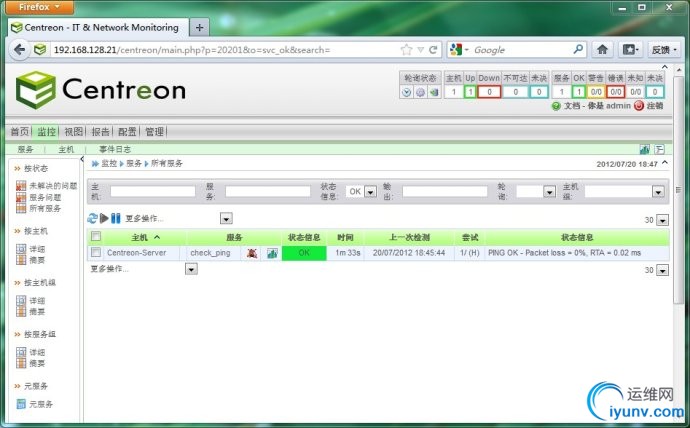Click the green help icon beside 文档
This screenshot has width=690, height=428.
tap(556, 106)
